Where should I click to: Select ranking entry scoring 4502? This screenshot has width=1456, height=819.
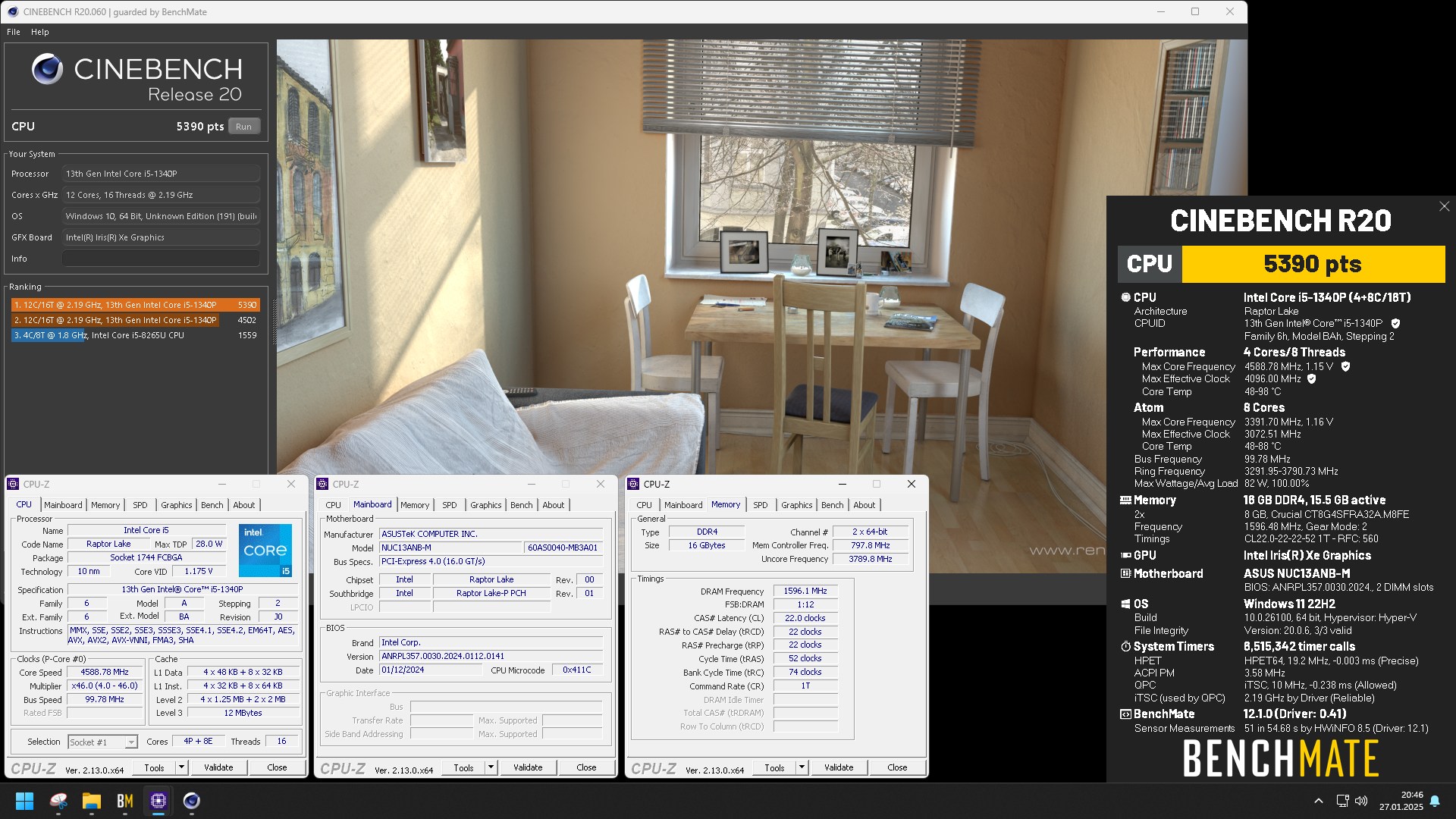135,320
